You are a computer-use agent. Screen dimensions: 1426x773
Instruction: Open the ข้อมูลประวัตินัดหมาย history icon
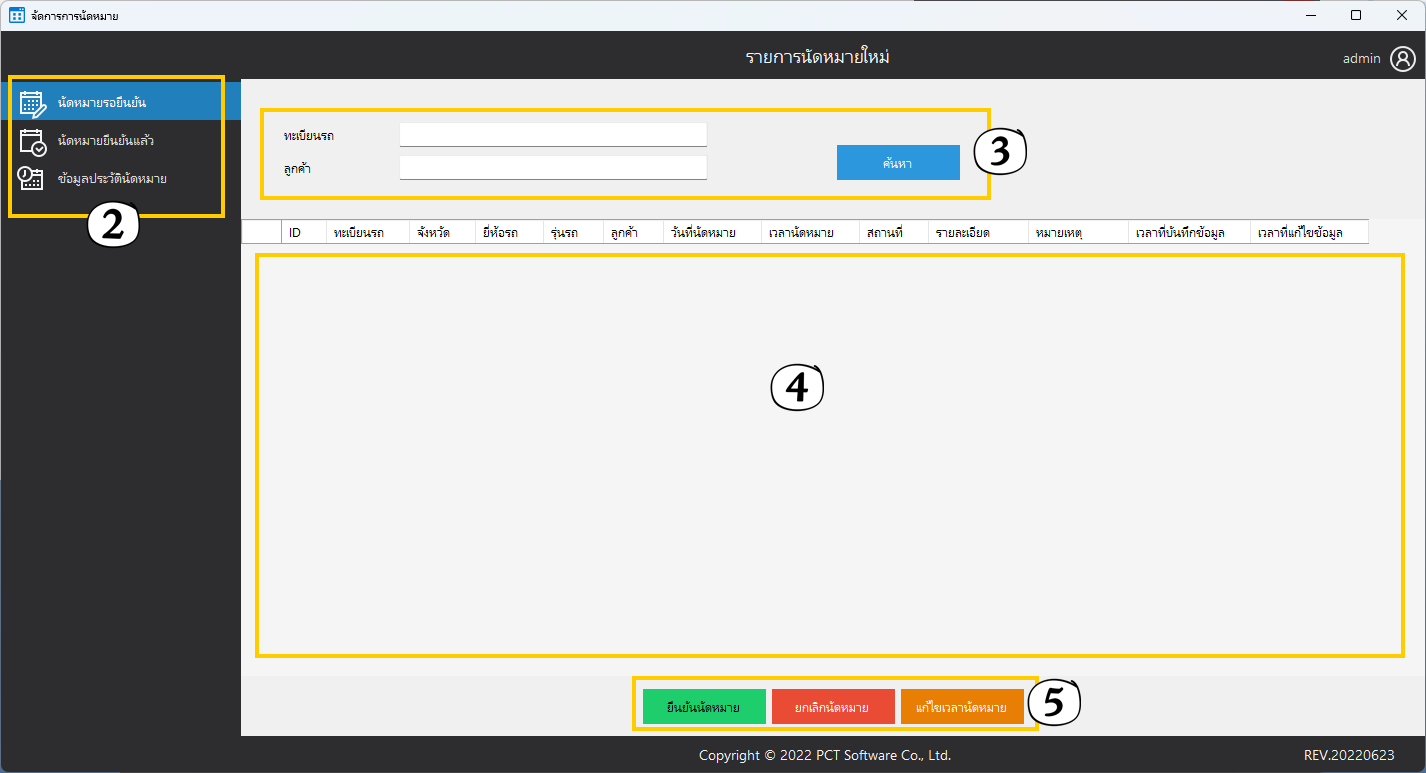point(31,179)
